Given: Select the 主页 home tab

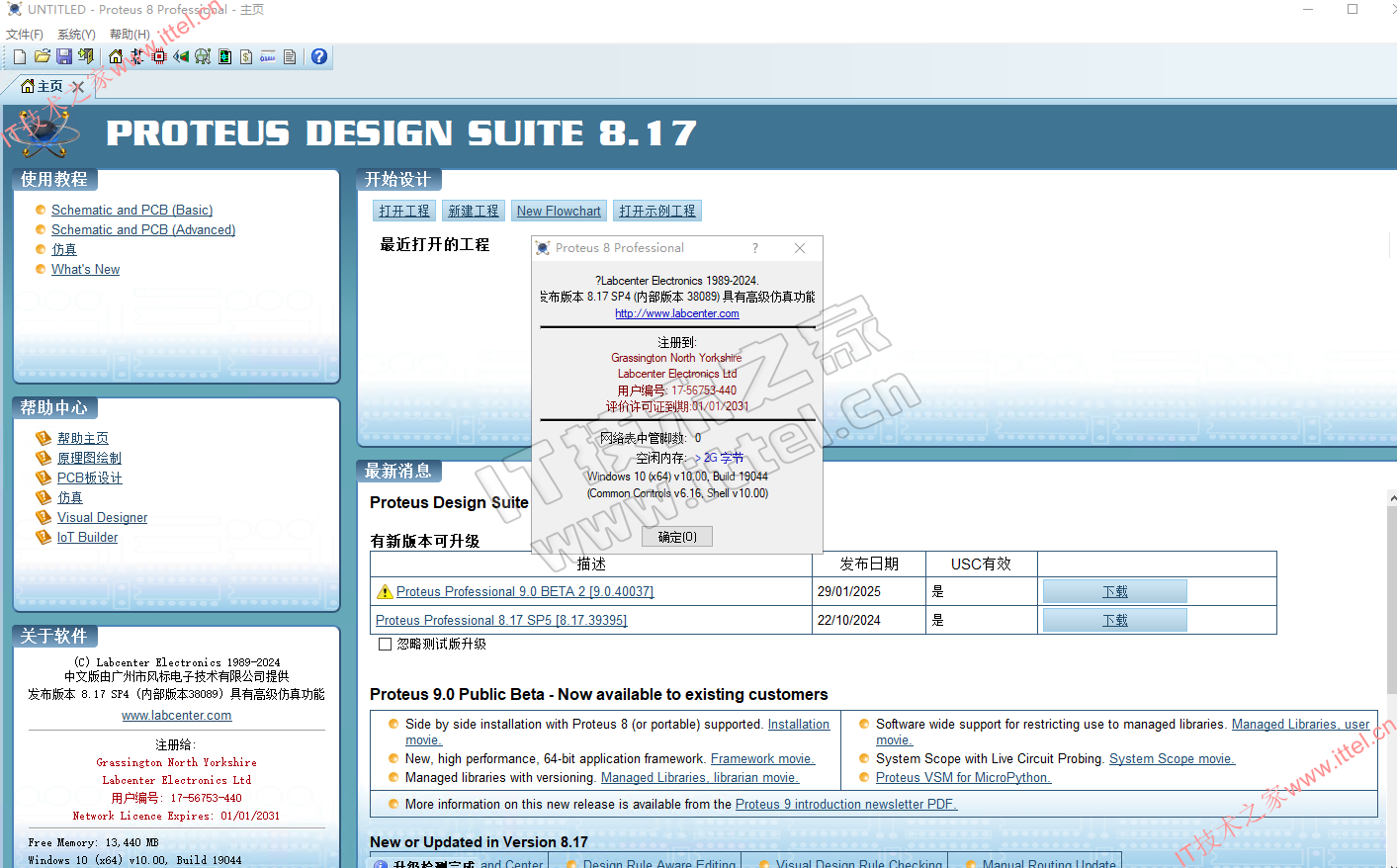Looking at the screenshot, I should coord(43,86).
